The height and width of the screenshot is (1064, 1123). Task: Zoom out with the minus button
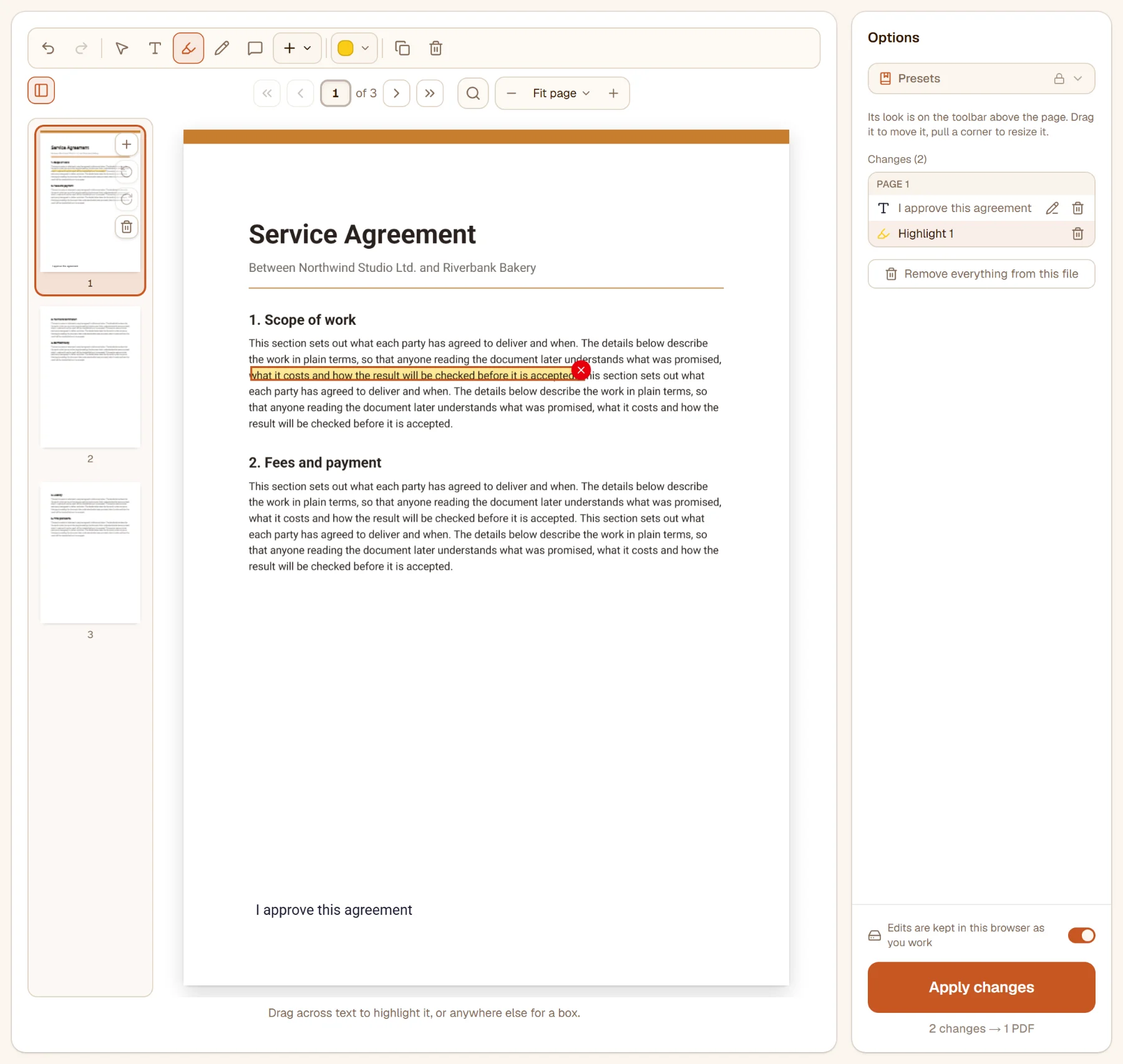pos(512,93)
